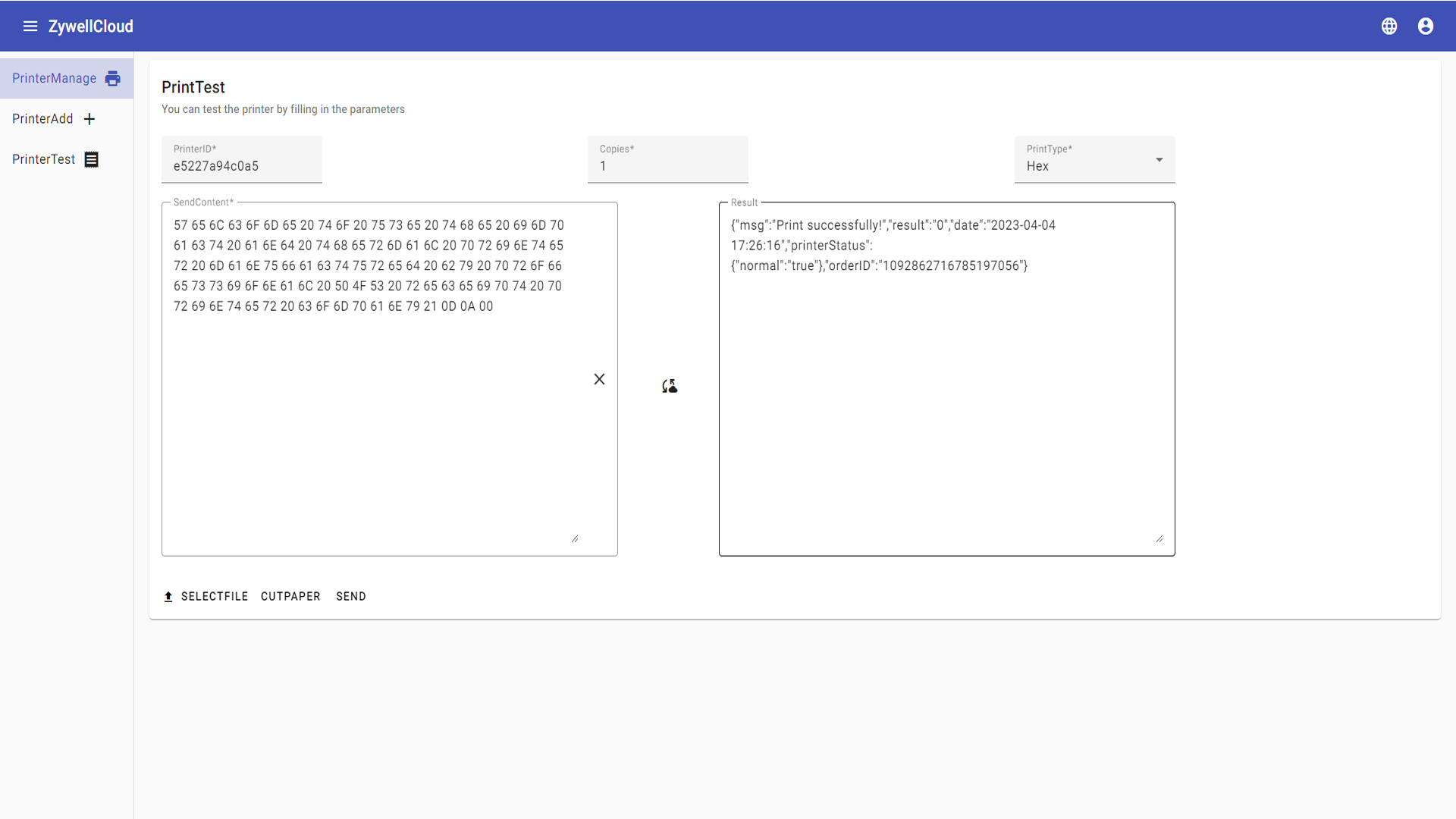Open the hamburger menu icon

point(30,27)
